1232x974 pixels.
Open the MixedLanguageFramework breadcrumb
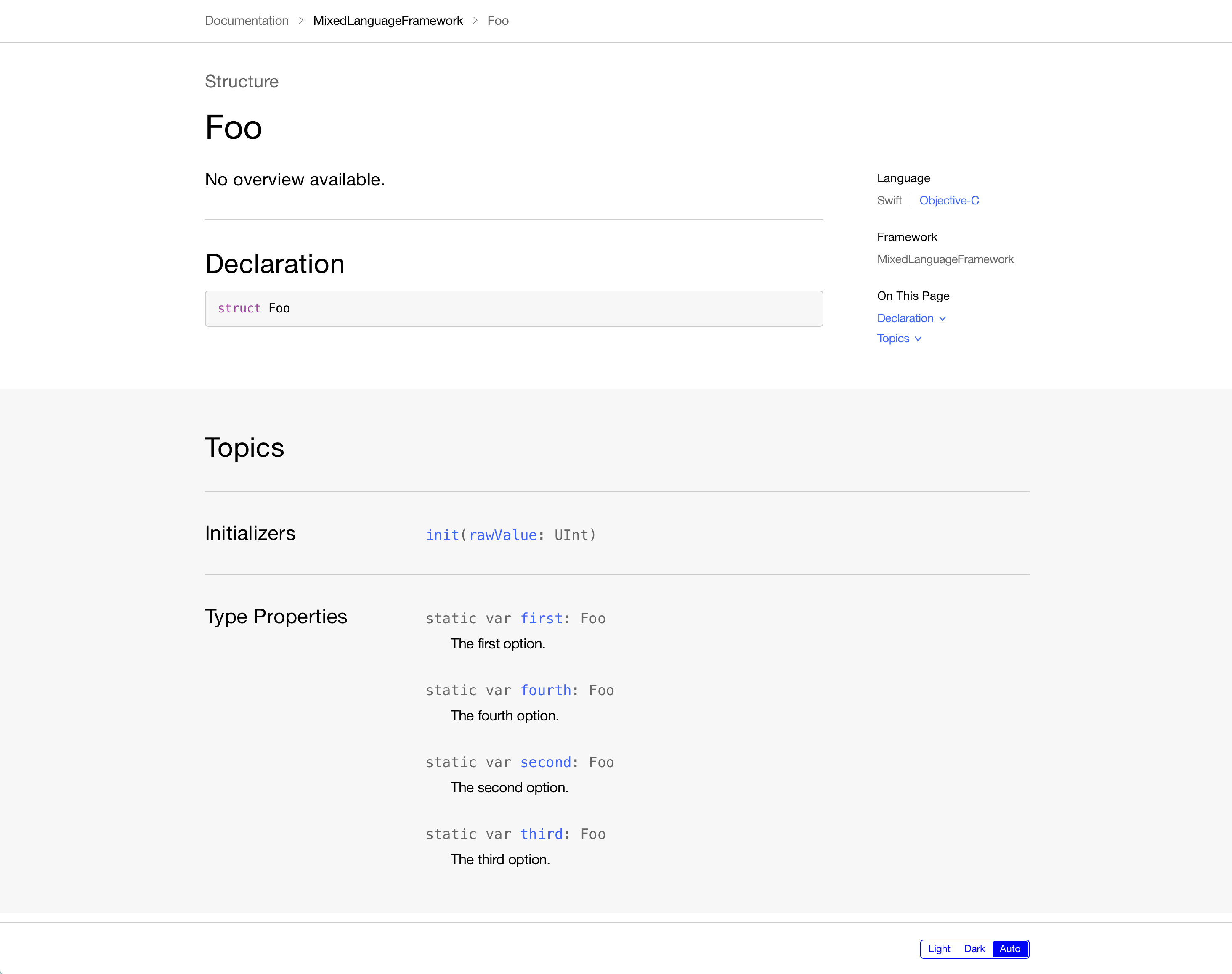[388, 21]
